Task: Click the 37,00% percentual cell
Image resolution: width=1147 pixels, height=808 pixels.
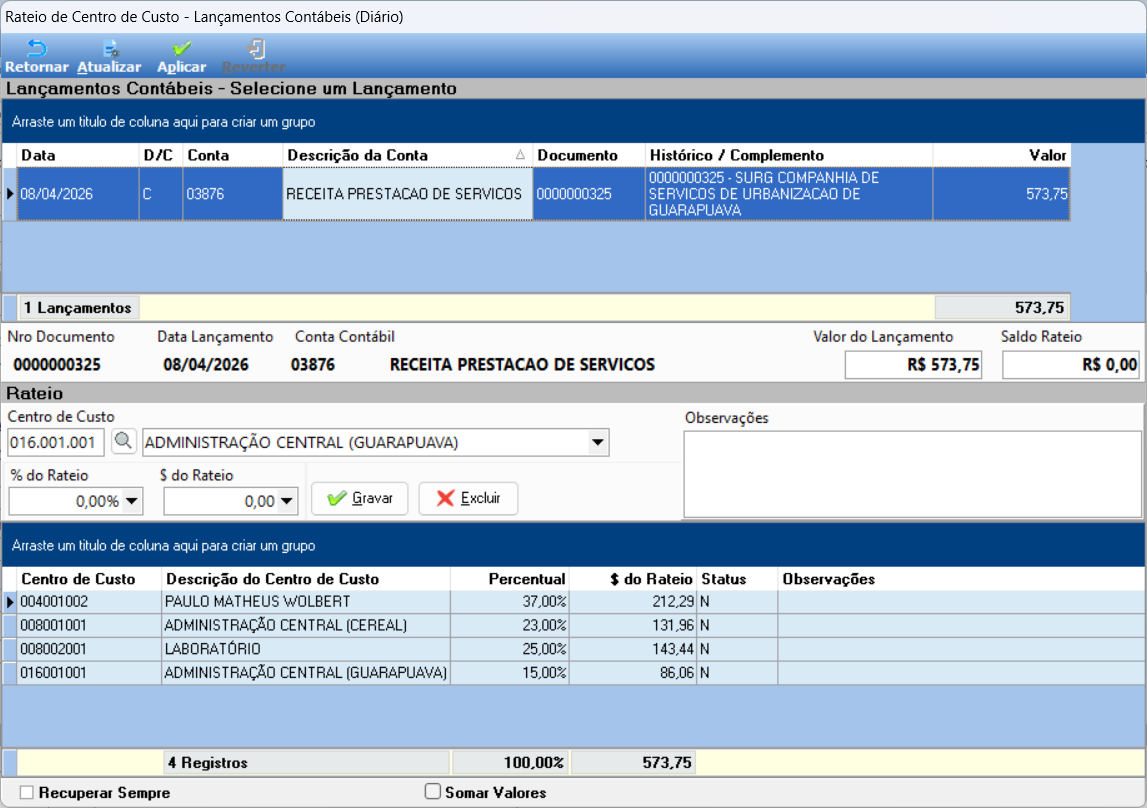Action: tap(510, 602)
